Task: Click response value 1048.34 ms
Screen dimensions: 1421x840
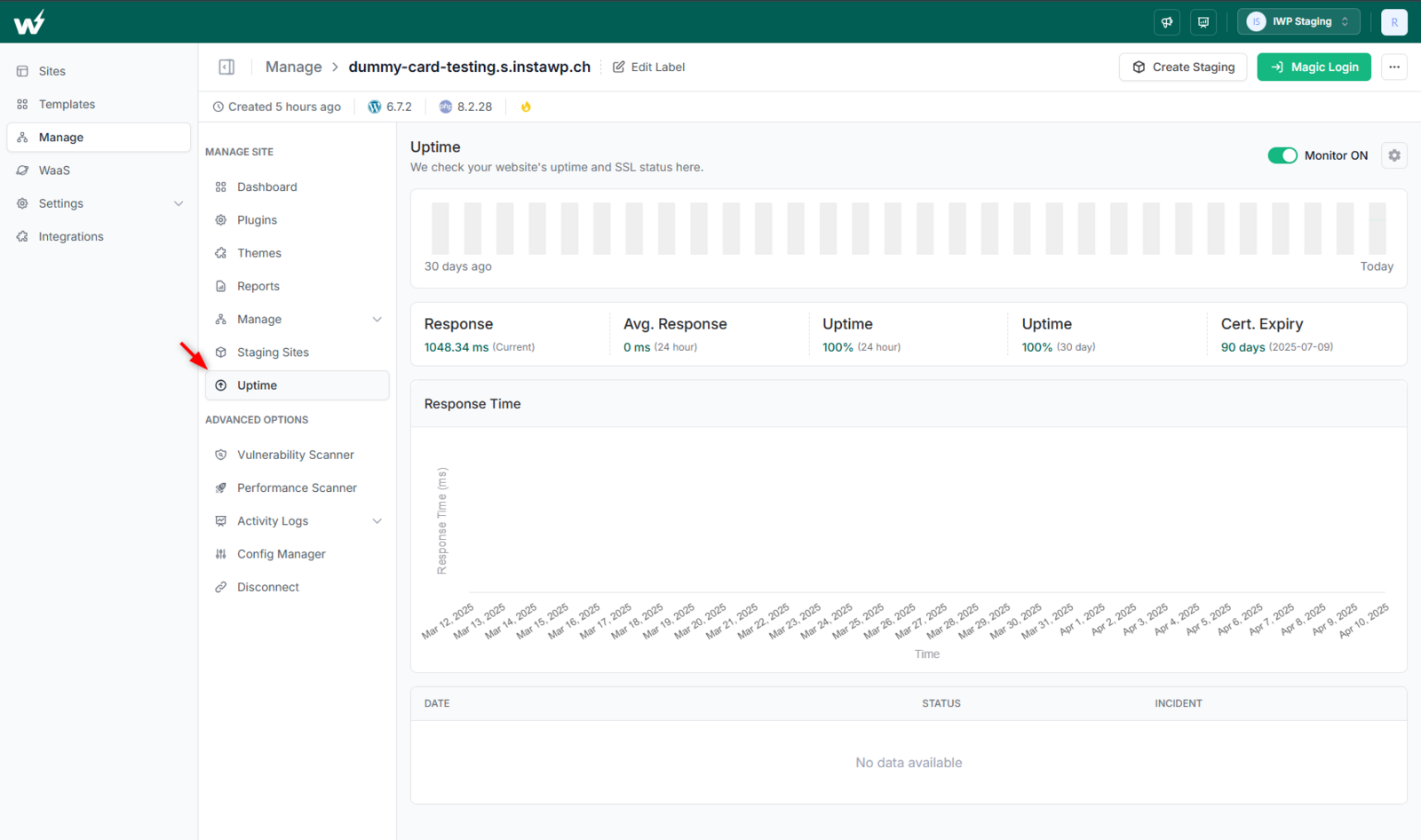Action: coord(456,347)
